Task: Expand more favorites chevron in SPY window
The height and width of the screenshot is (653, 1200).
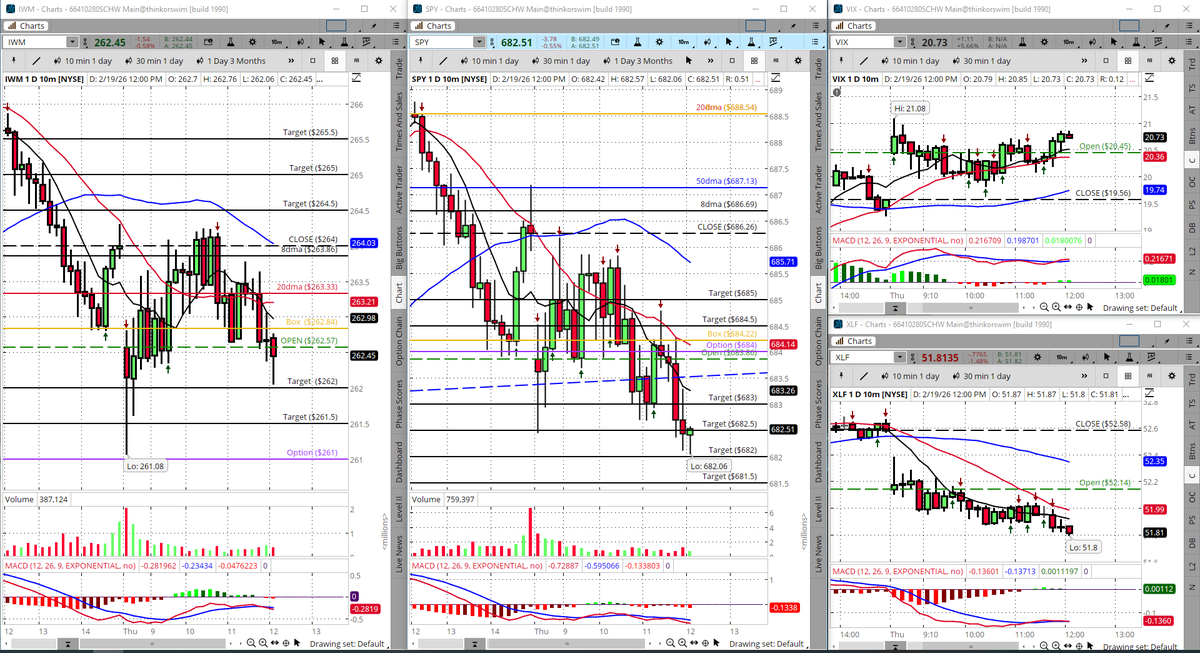Action: click(x=711, y=61)
